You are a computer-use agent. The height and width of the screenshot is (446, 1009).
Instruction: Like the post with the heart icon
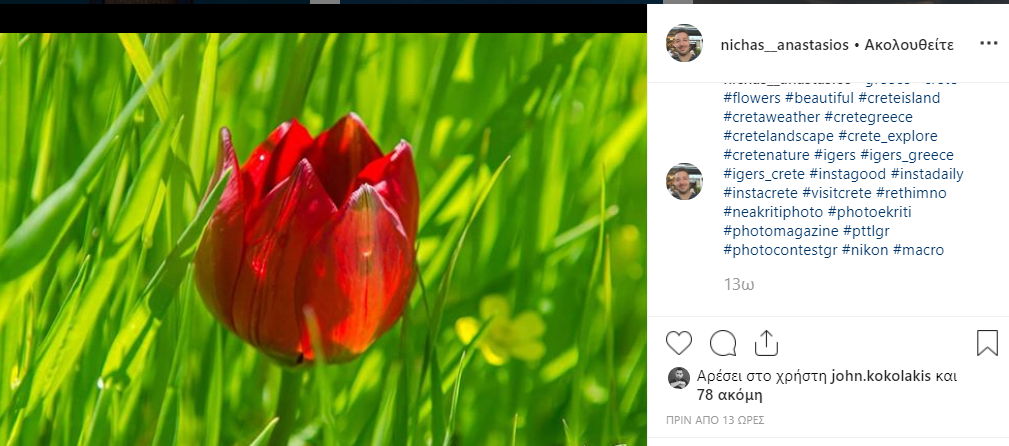coord(678,343)
